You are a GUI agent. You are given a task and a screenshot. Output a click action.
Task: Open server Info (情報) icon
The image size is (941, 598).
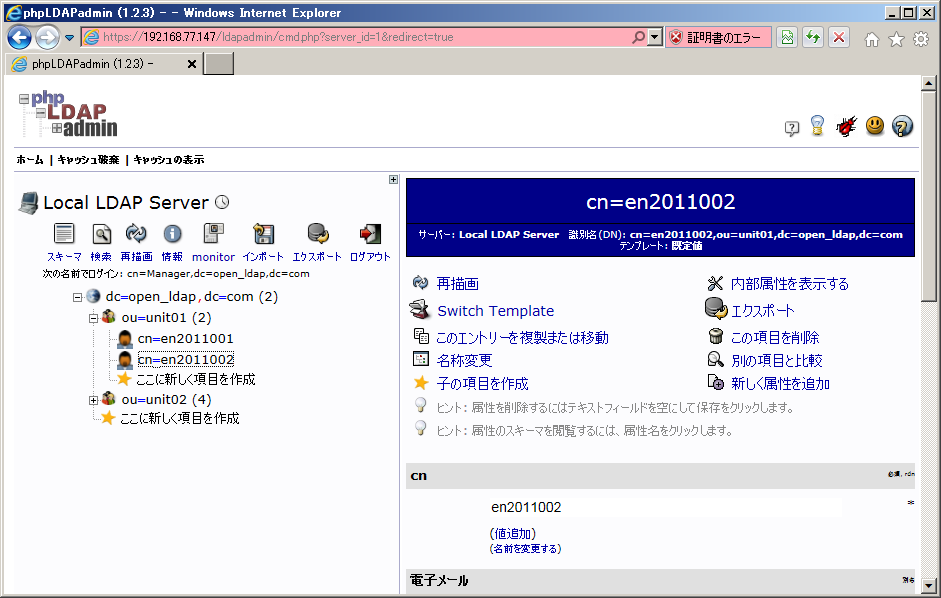tap(172, 234)
